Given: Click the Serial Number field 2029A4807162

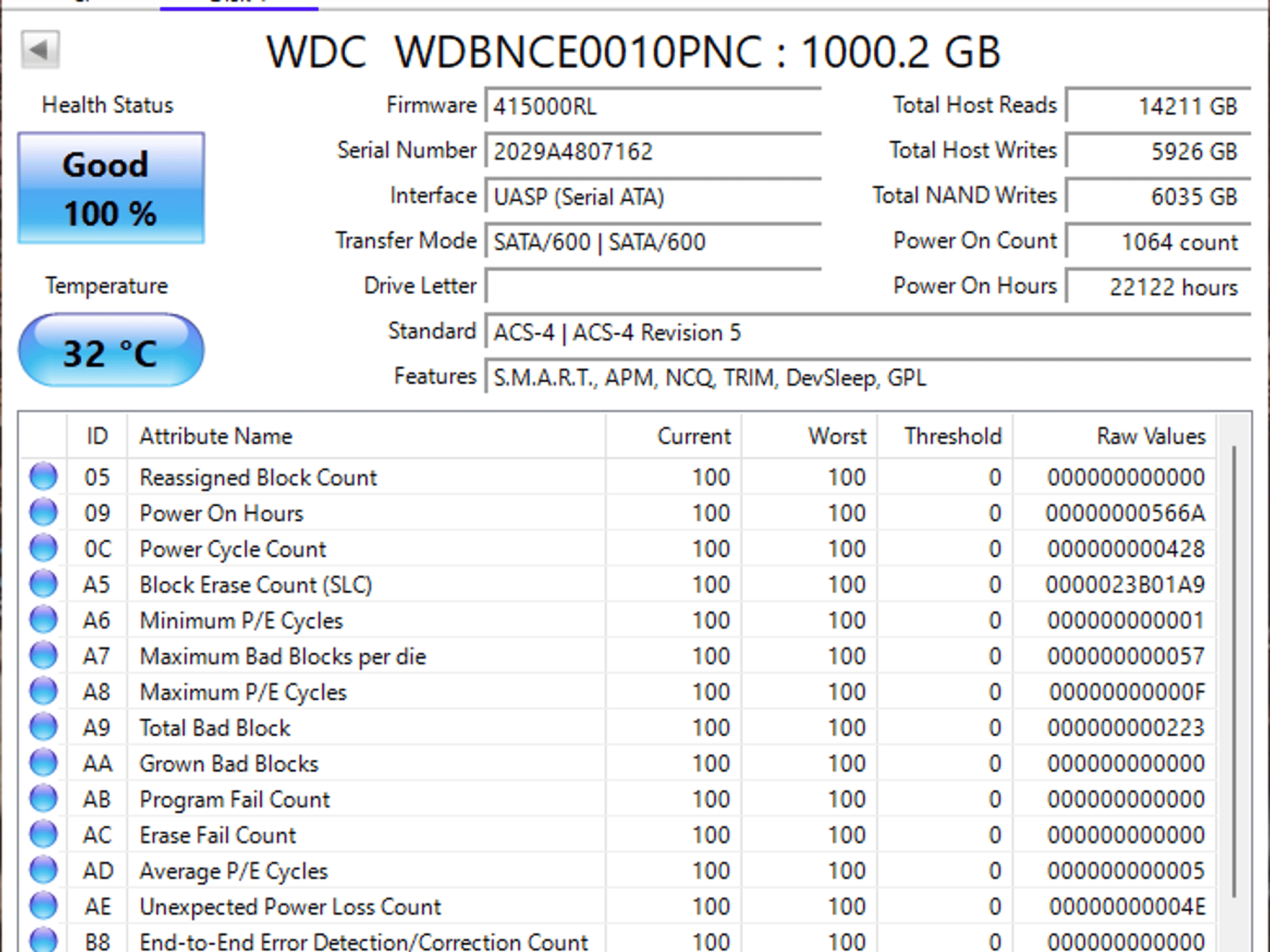Looking at the screenshot, I should click(x=653, y=151).
